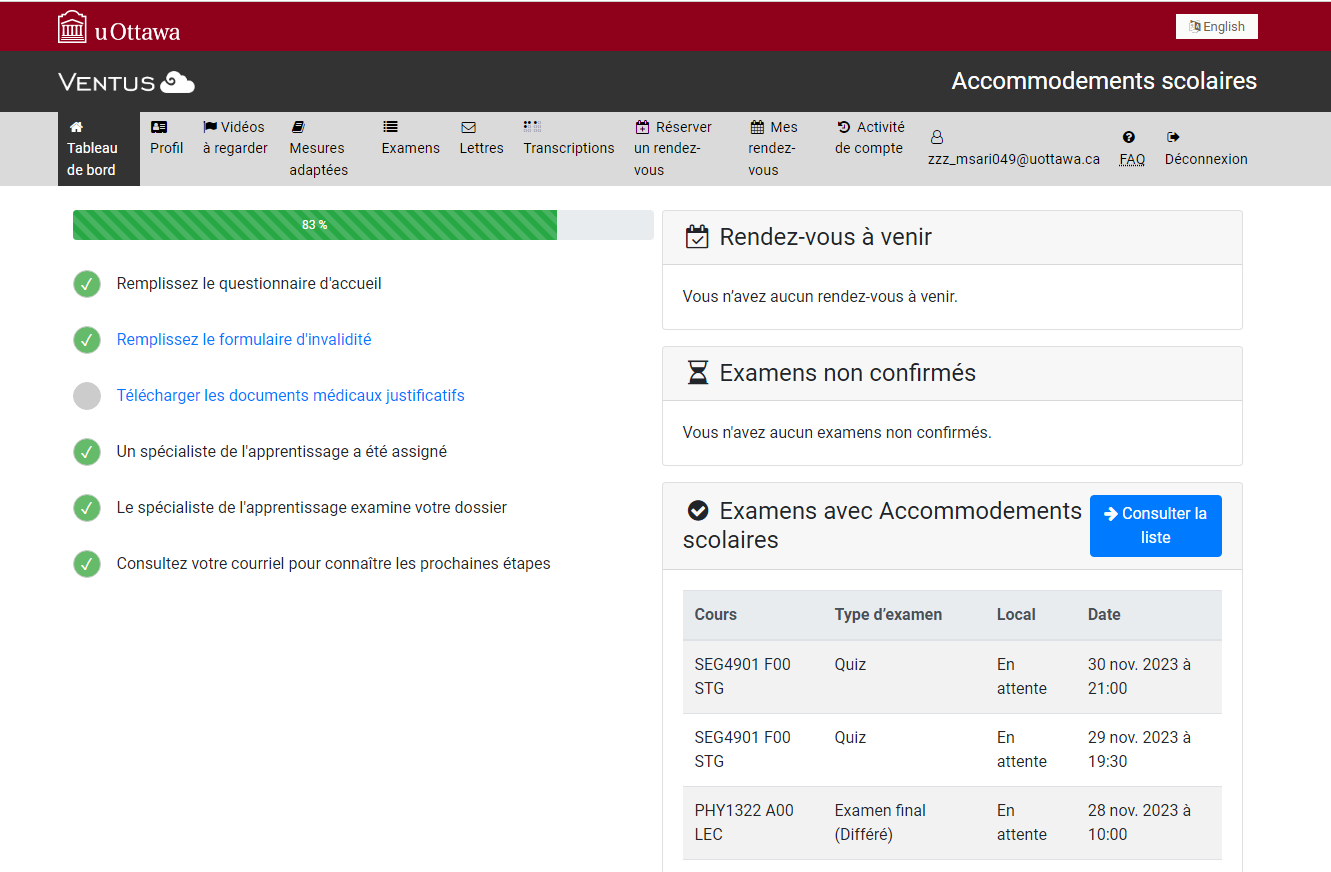Screen dimensions: 1331x872
Task: Click Vous n'avez aucun rendez-vous à venir text
Action: 820,297
